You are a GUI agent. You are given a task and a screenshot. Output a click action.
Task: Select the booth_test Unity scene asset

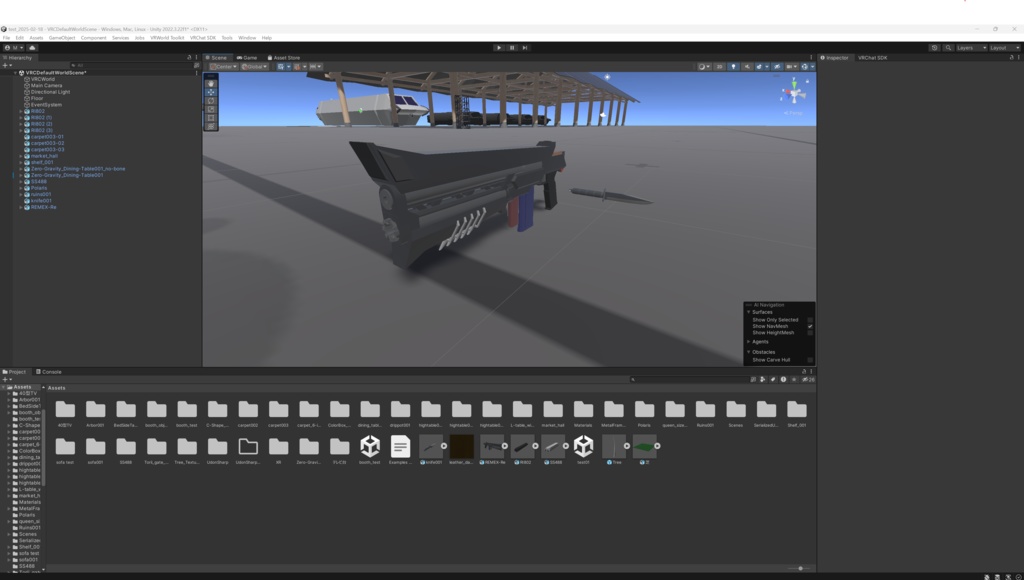pyautogui.click(x=370, y=446)
